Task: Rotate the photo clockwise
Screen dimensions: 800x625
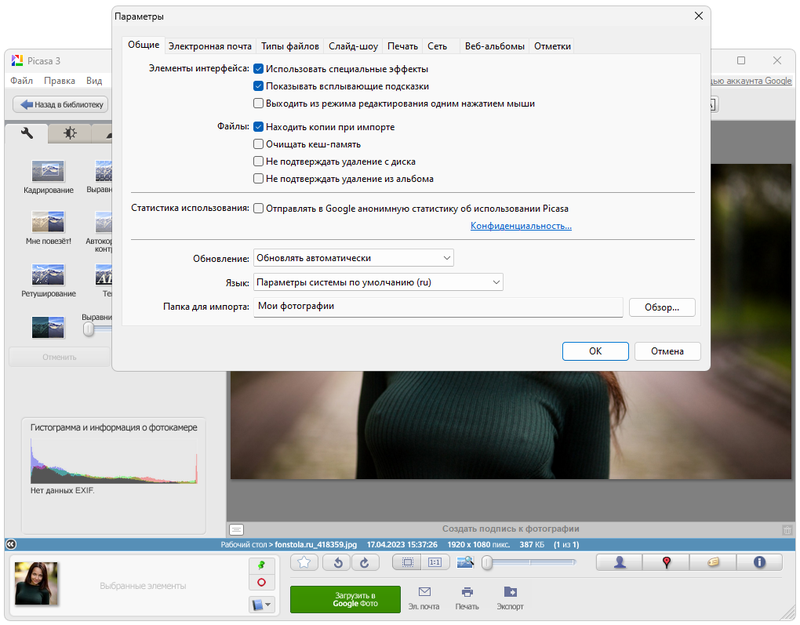Action: pos(365,562)
